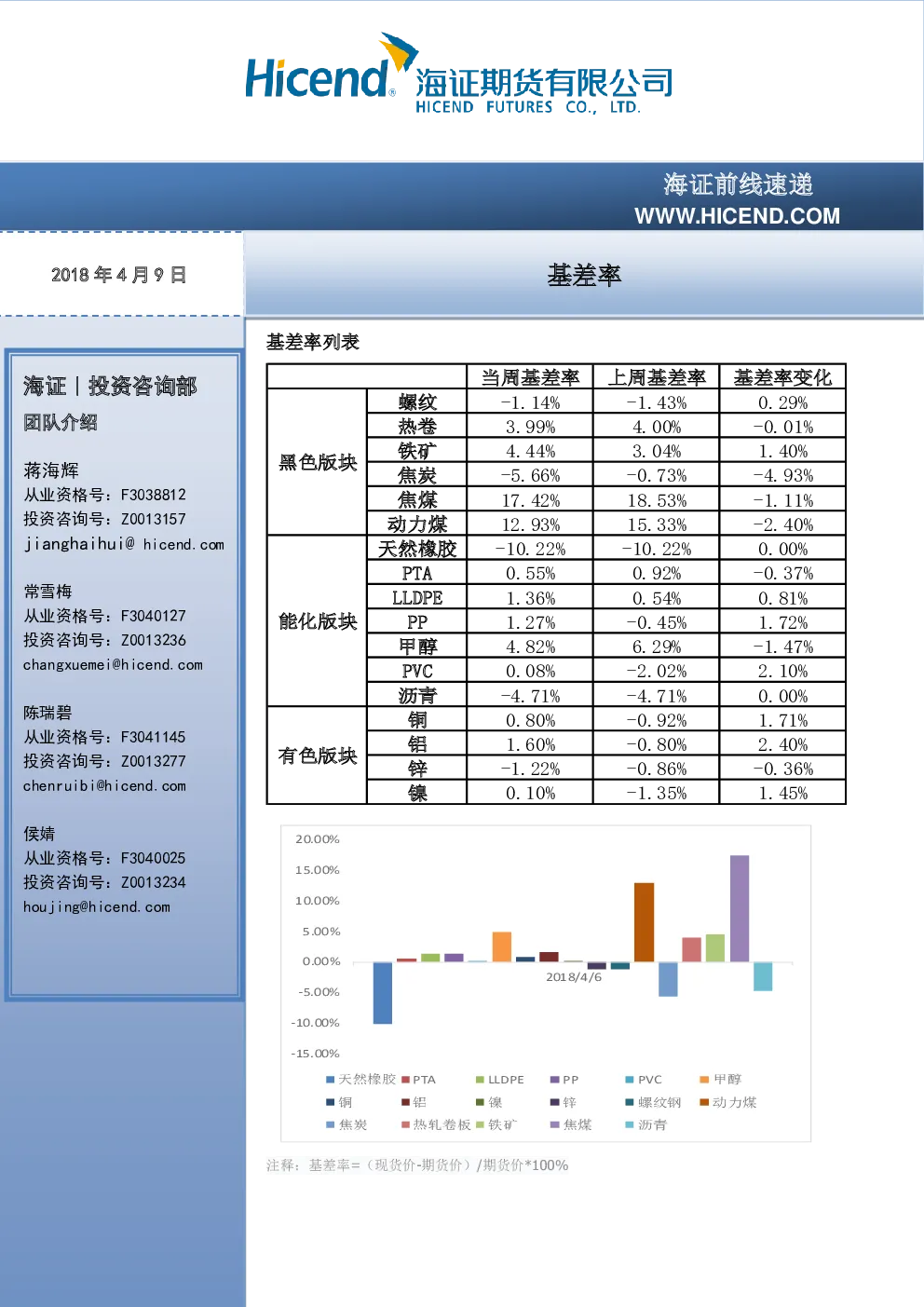Click the changxuemei@hicend.com email address
Image resolution: width=924 pixels, height=1307 pixels.
(x=113, y=665)
